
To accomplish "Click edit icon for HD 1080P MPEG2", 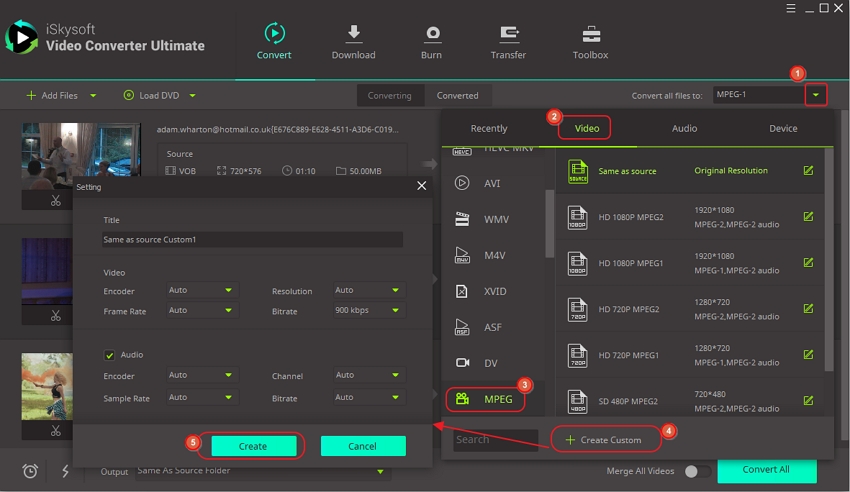I will coord(808,217).
